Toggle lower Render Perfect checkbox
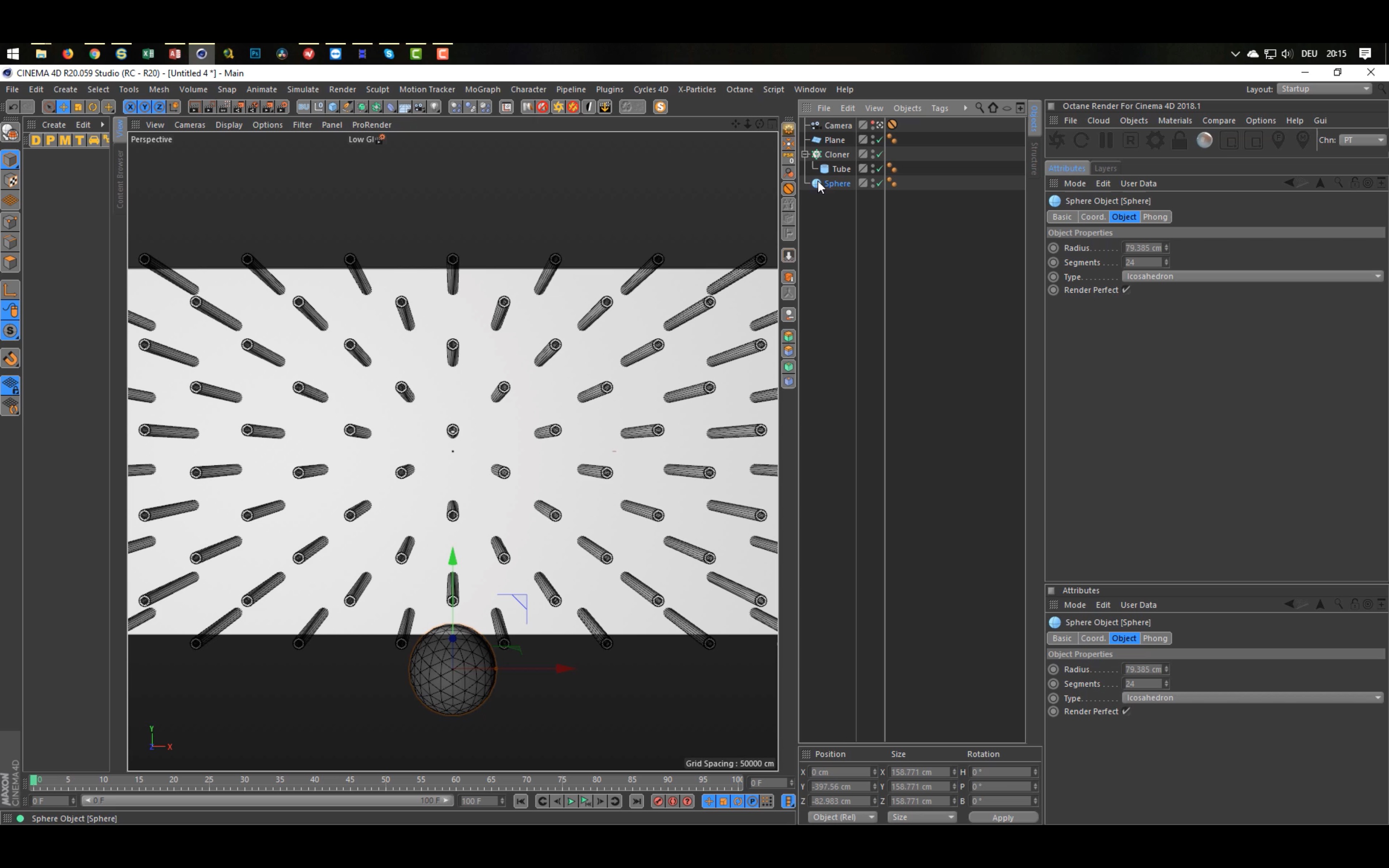The width and height of the screenshot is (1389, 868). coord(1126,711)
